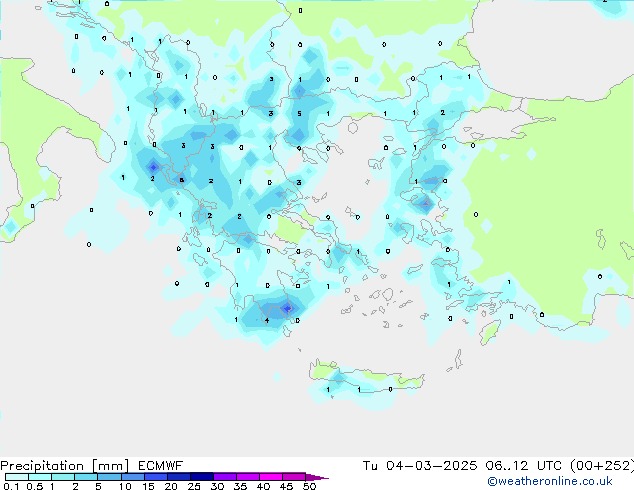
Task: Click the legend label '35'
Action: click(x=240, y=486)
